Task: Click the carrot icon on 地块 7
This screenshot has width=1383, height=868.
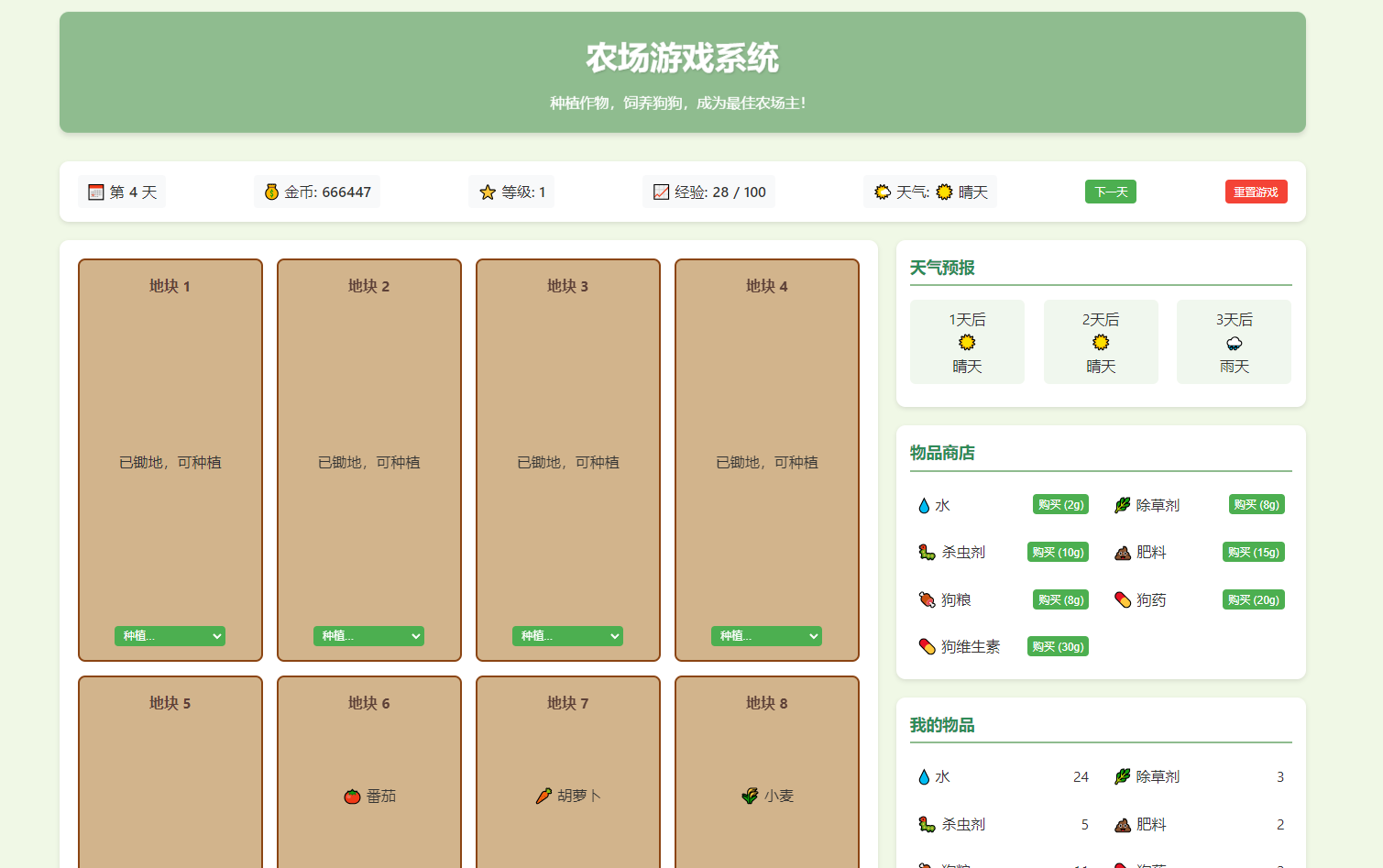Action: coord(546,796)
